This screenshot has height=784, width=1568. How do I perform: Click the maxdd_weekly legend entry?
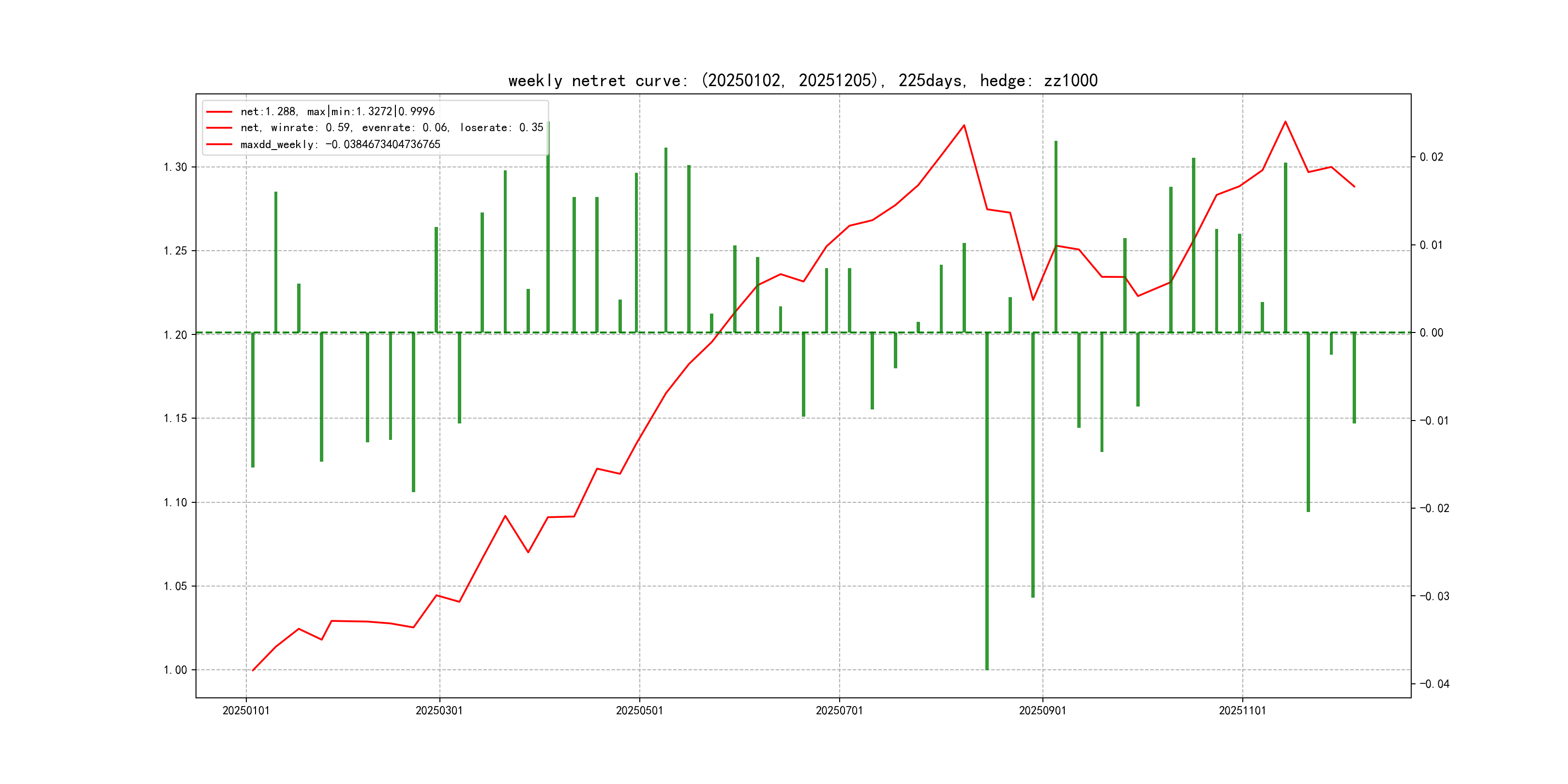click(340, 144)
